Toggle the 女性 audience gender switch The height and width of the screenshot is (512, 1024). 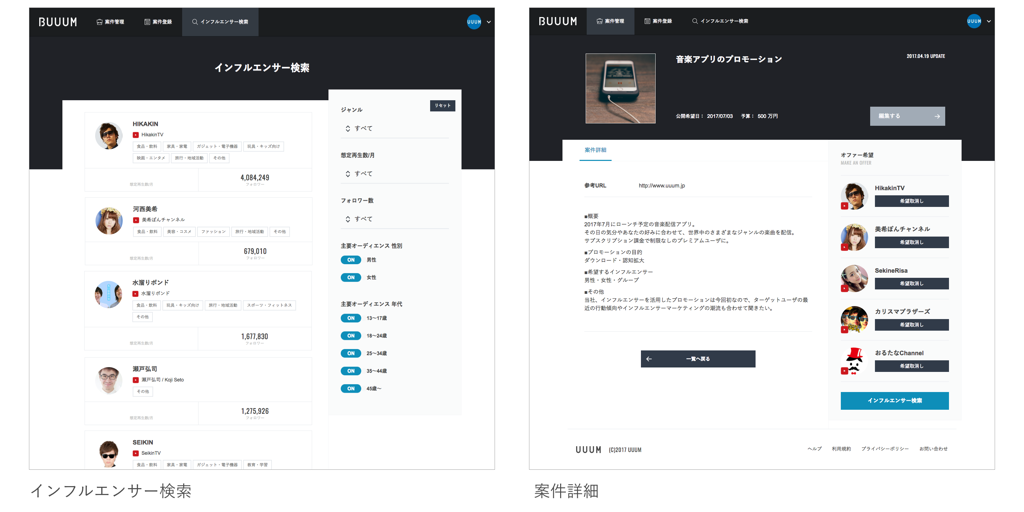click(x=351, y=278)
